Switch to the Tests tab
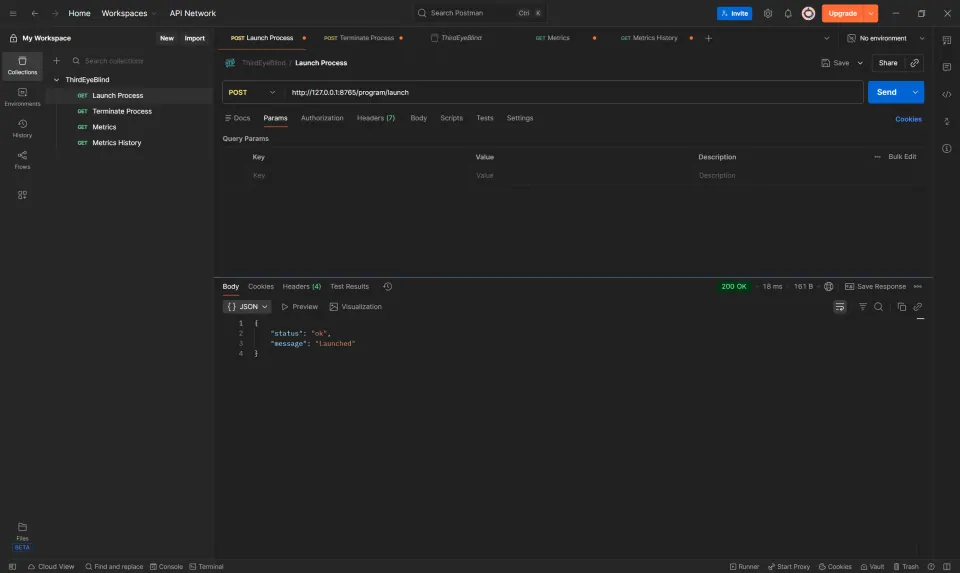 point(484,118)
